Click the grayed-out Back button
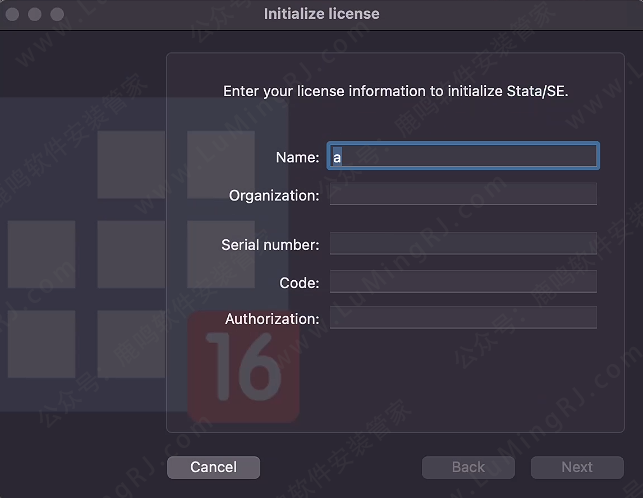 [x=468, y=467]
